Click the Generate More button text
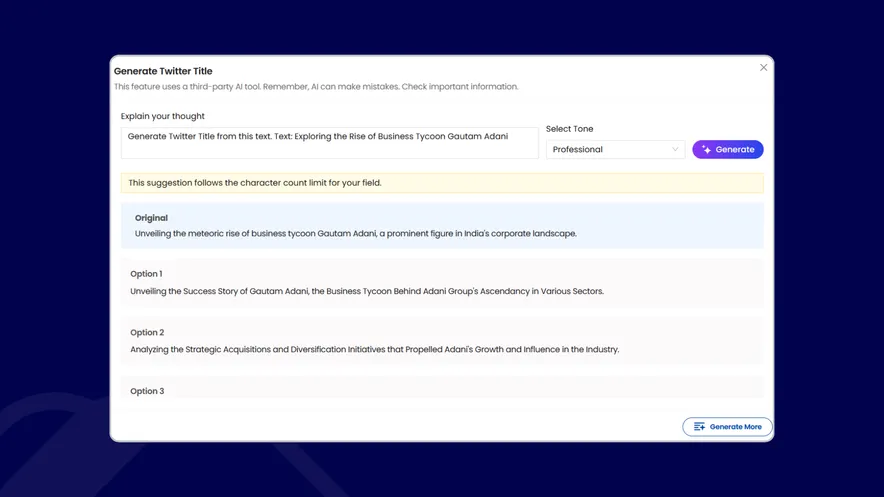884x497 pixels. pos(735,427)
